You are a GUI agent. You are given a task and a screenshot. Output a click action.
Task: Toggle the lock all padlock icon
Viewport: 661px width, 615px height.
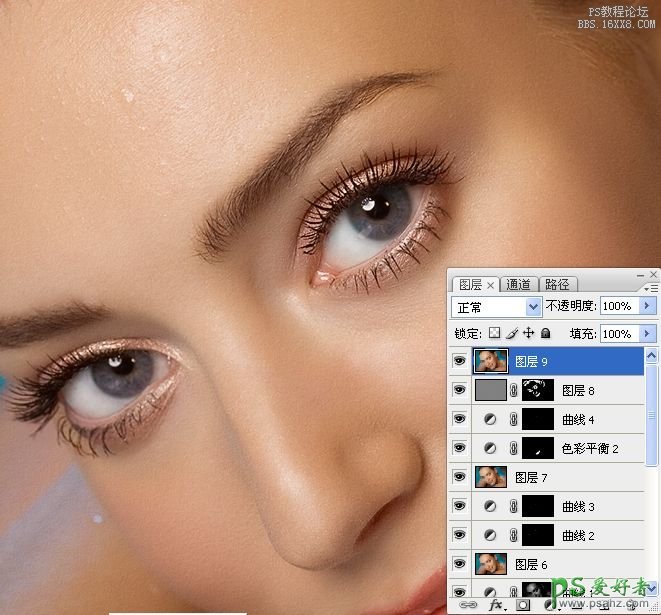pyautogui.click(x=545, y=333)
